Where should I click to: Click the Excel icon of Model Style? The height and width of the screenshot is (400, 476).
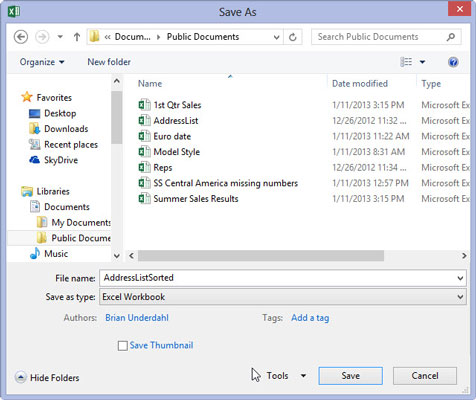point(144,152)
